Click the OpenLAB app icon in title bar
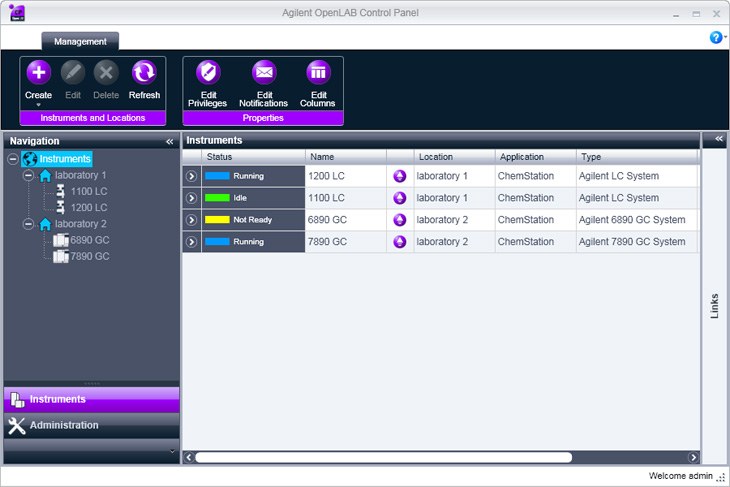The height and width of the screenshot is (487, 730). [17, 13]
